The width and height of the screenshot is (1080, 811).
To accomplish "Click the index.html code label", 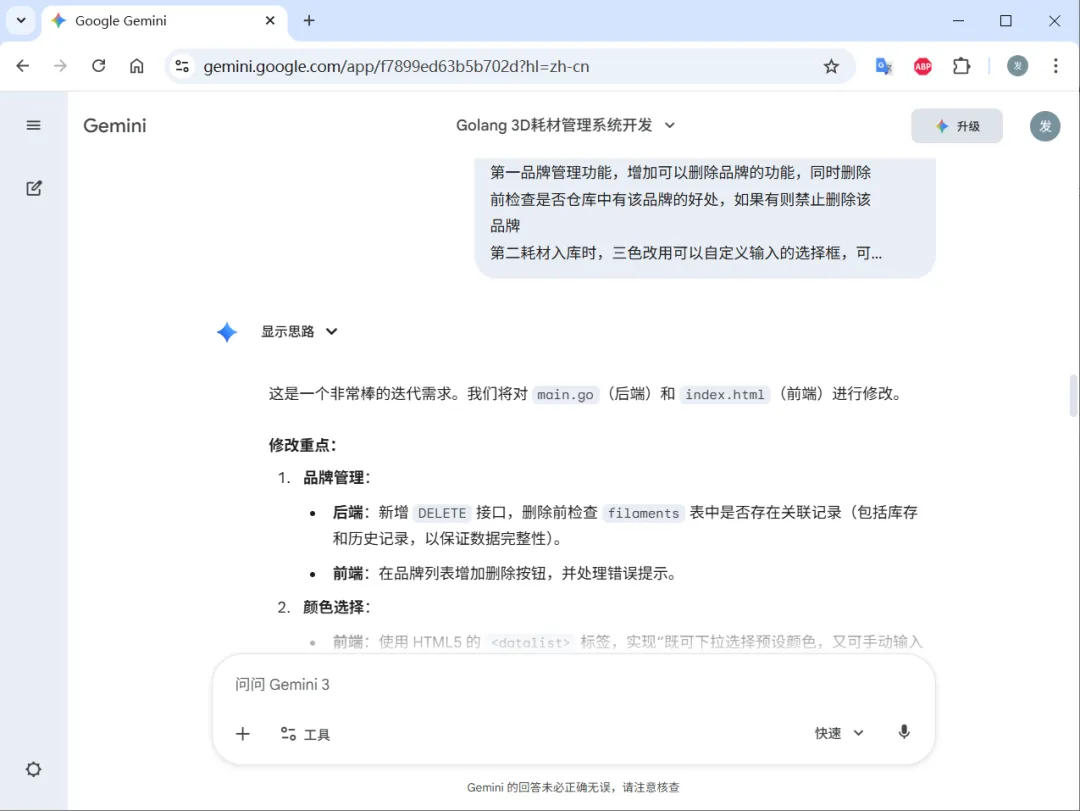I will (x=725, y=395).
